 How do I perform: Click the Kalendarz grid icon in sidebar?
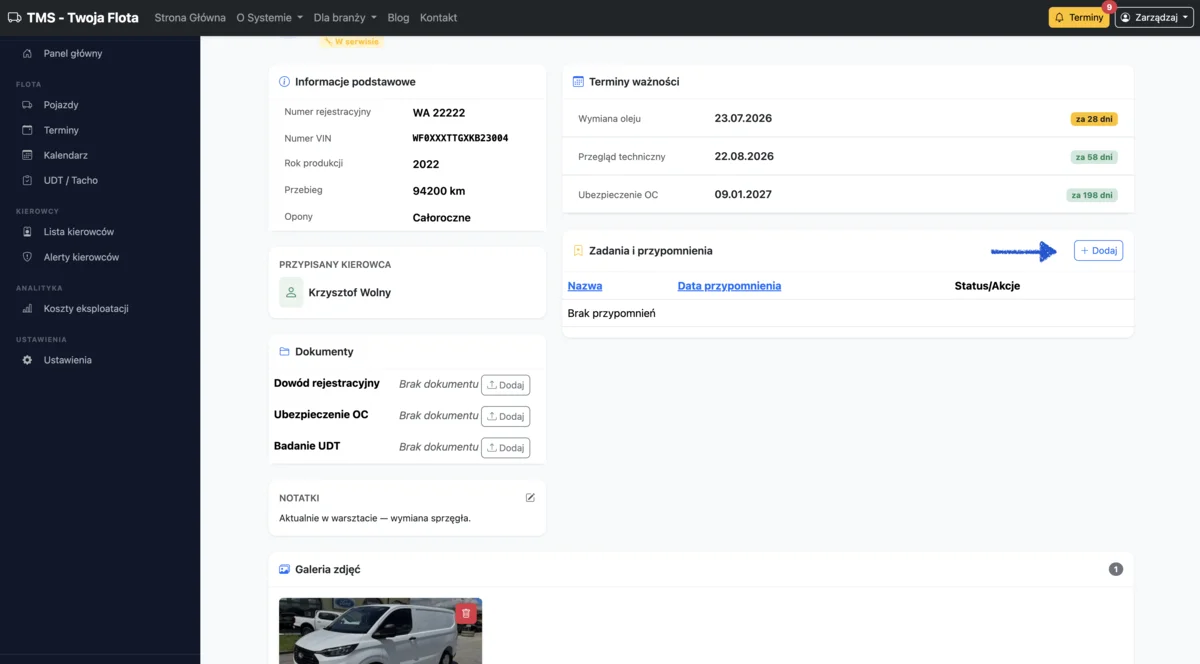27,155
